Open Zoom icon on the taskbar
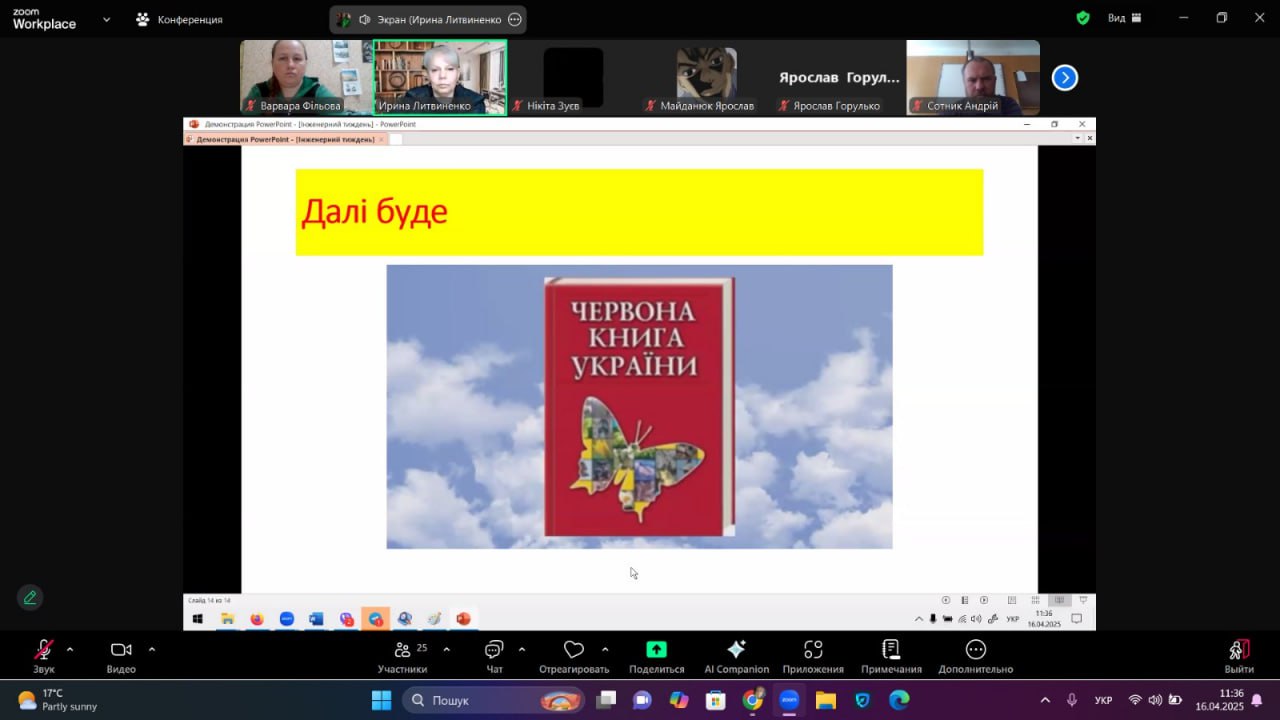 [789, 700]
